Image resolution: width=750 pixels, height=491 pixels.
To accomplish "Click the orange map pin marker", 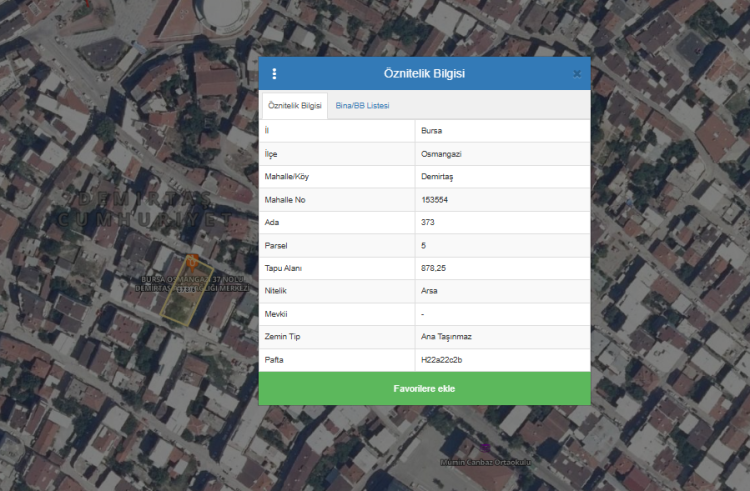I will (x=192, y=261).
